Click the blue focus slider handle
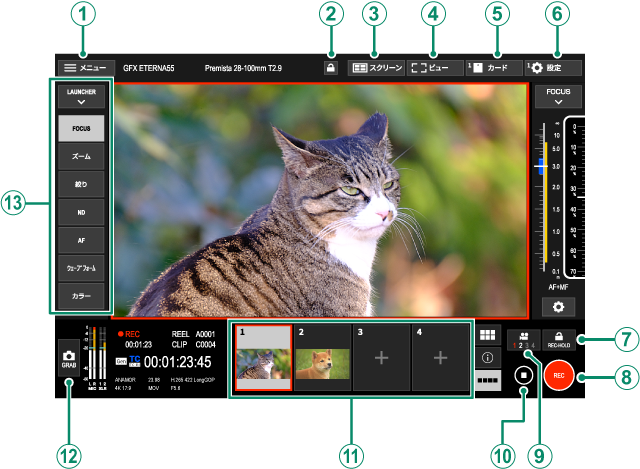The image size is (640, 469). [x=543, y=165]
